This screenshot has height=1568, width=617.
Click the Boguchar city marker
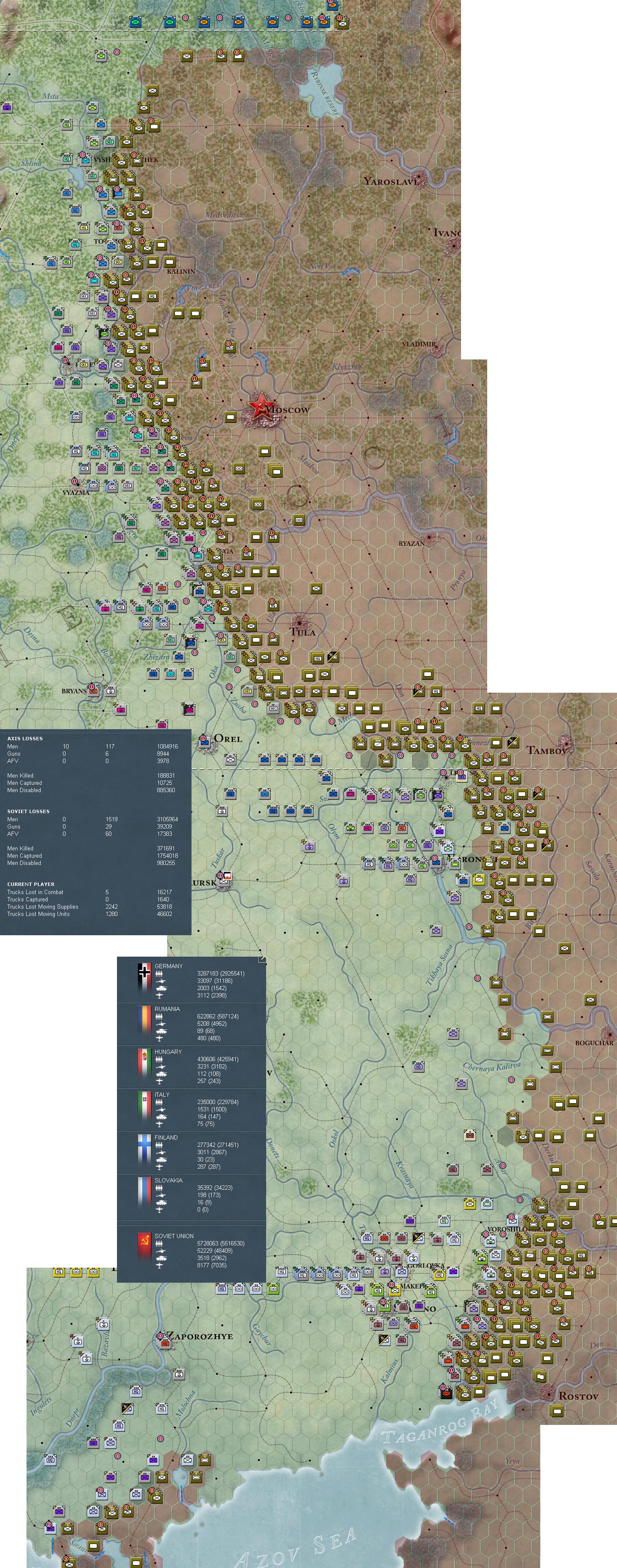point(610,1034)
